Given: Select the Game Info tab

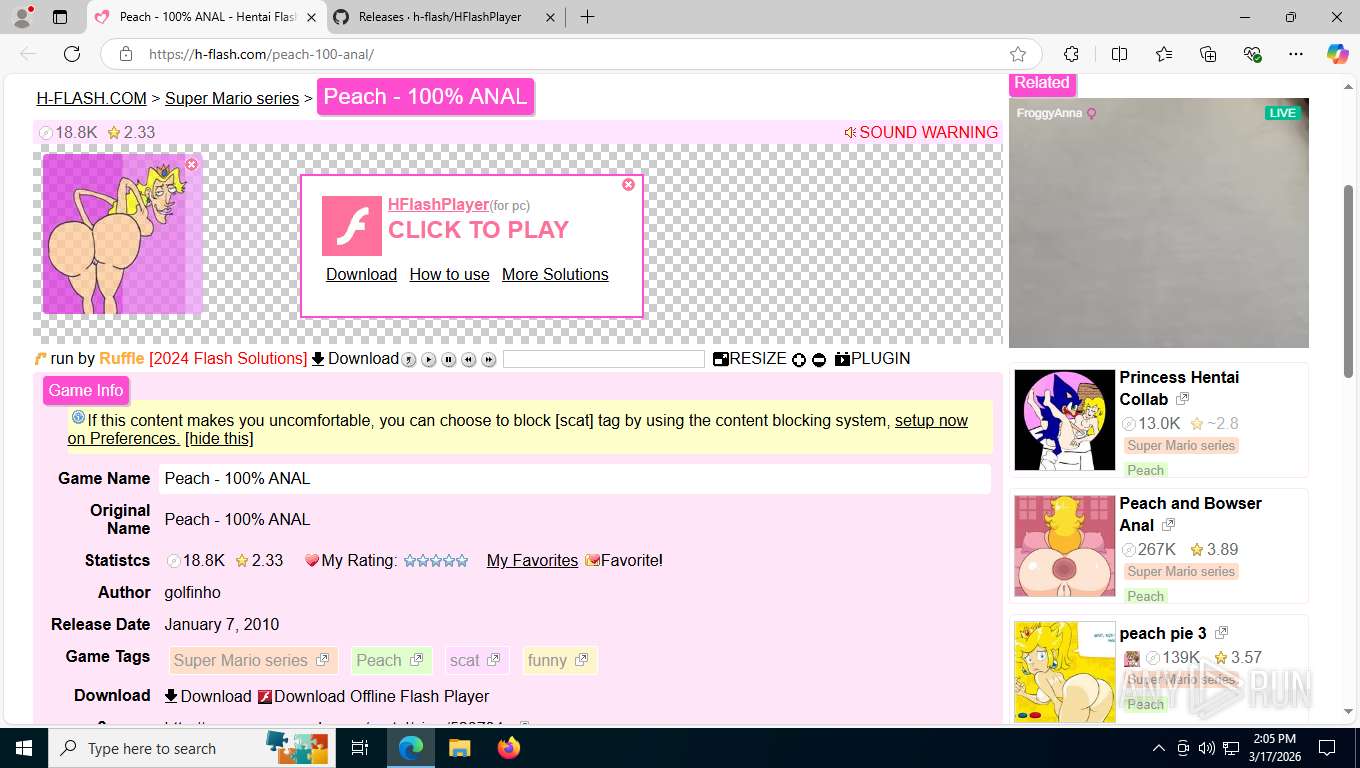Looking at the screenshot, I should [86, 390].
